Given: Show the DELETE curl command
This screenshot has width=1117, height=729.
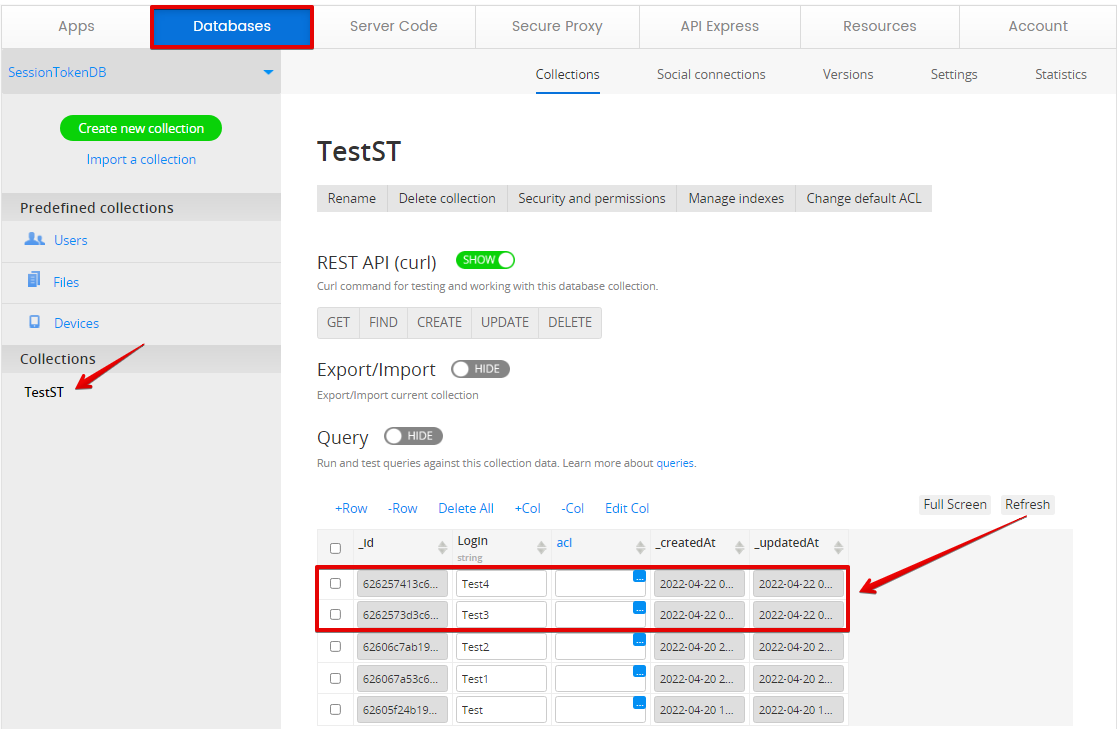Looking at the screenshot, I should pos(570,323).
